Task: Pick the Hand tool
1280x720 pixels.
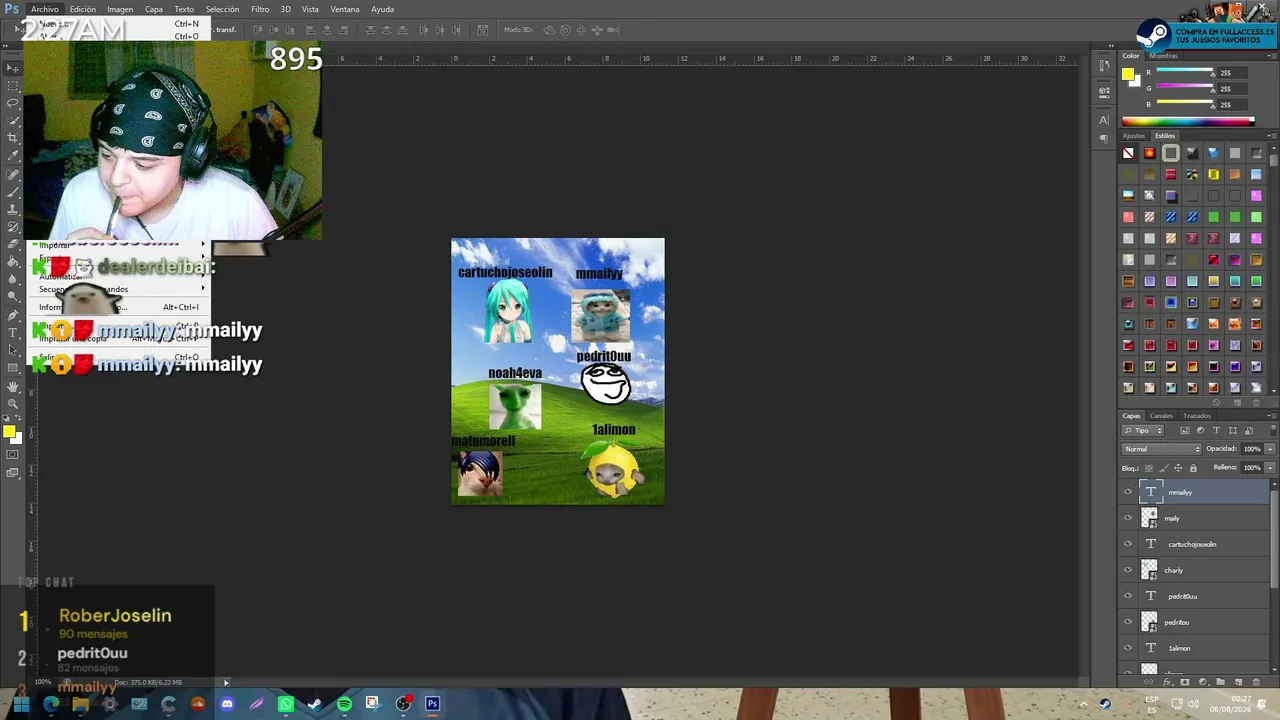Action: (x=13, y=386)
